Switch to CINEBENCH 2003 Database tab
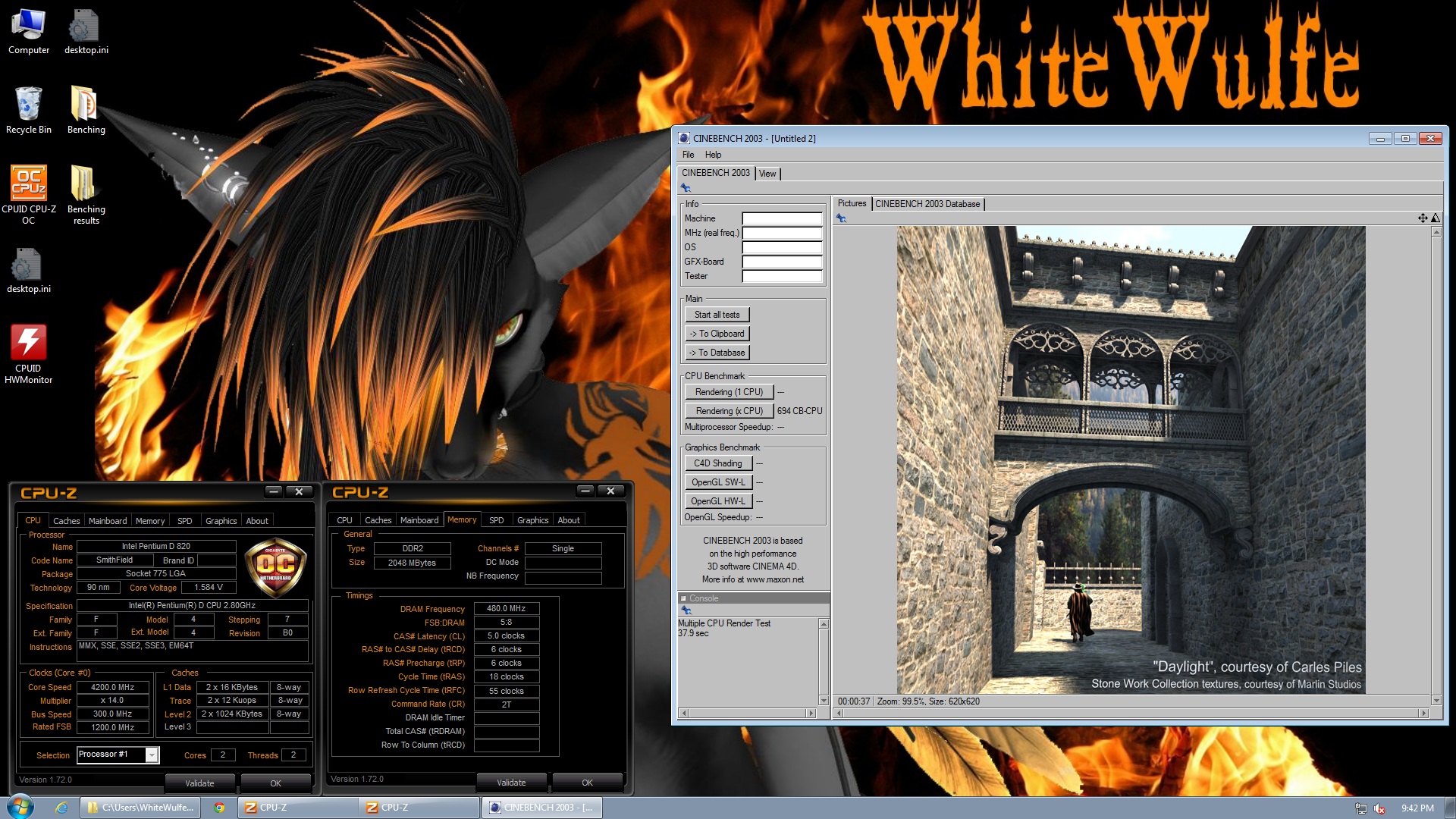The width and height of the screenshot is (1456, 819). click(927, 204)
